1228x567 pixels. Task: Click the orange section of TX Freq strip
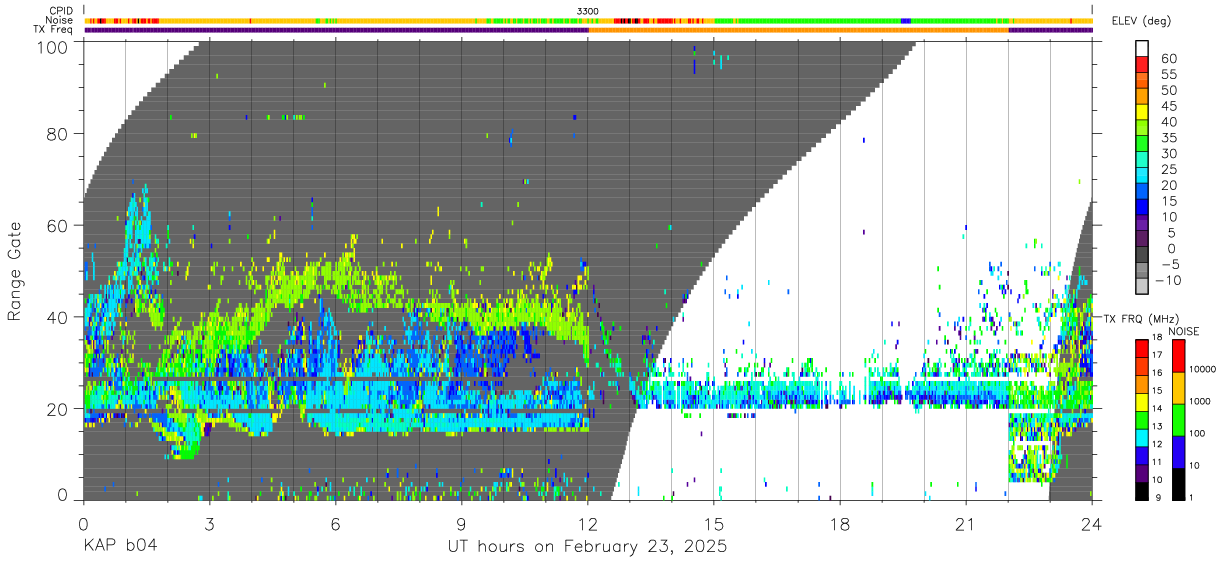pos(798,30)
